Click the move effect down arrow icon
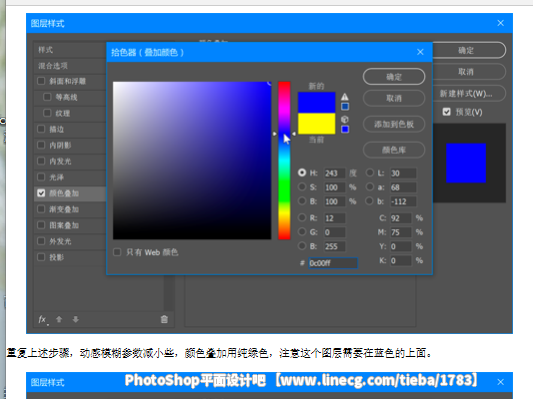 coord(76,319)
